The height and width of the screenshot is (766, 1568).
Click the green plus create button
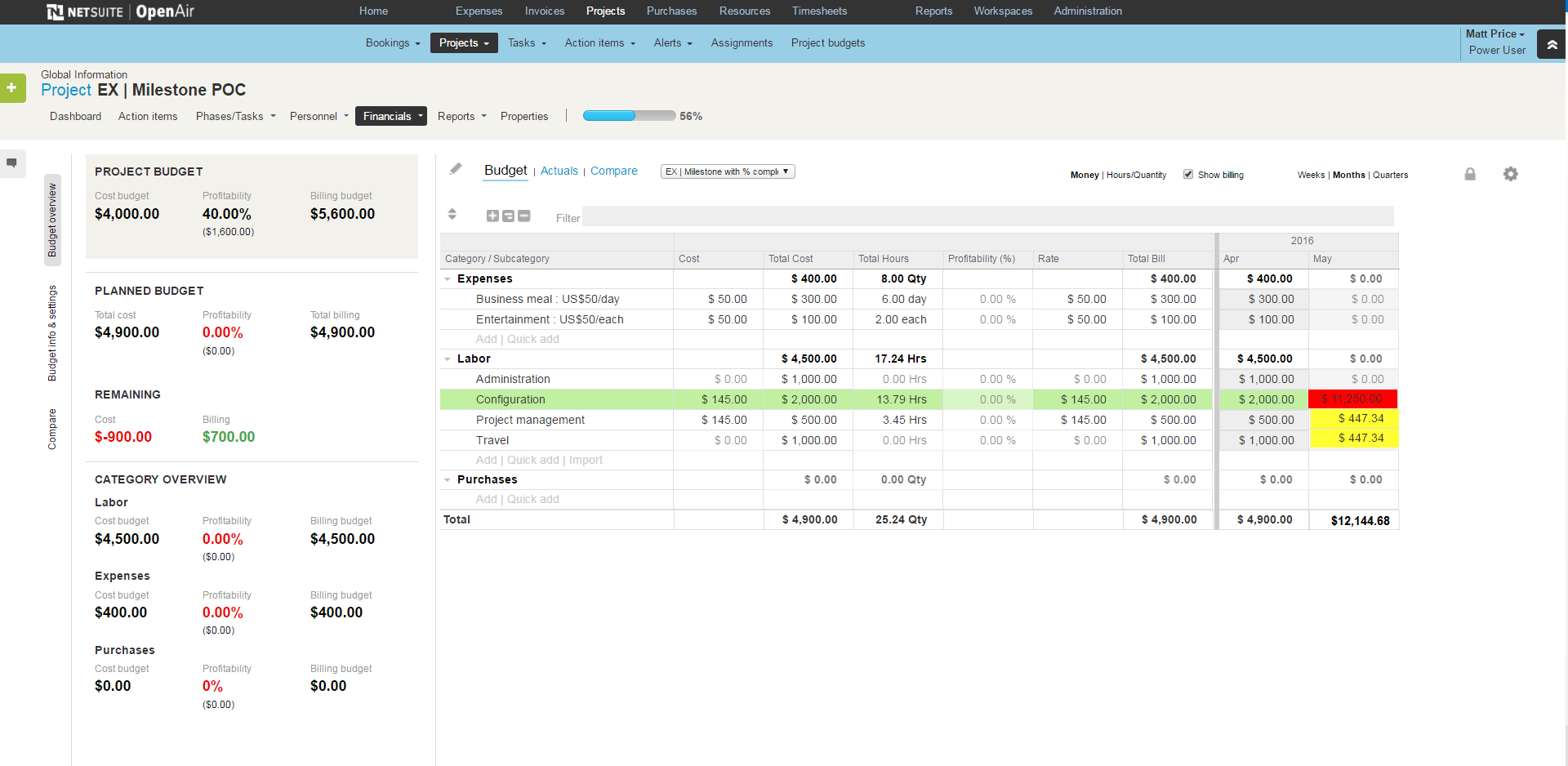[x=12, y=88]
